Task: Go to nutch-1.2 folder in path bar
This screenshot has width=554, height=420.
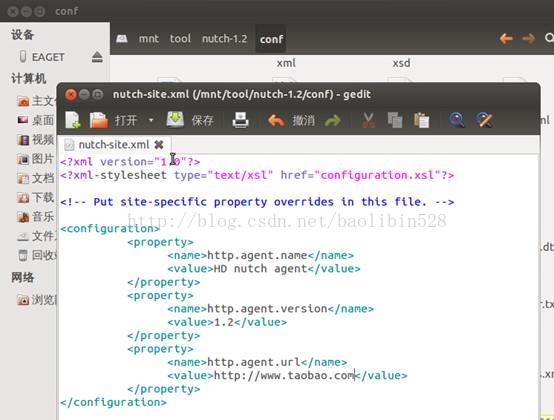Action: (x=224, y=39)
